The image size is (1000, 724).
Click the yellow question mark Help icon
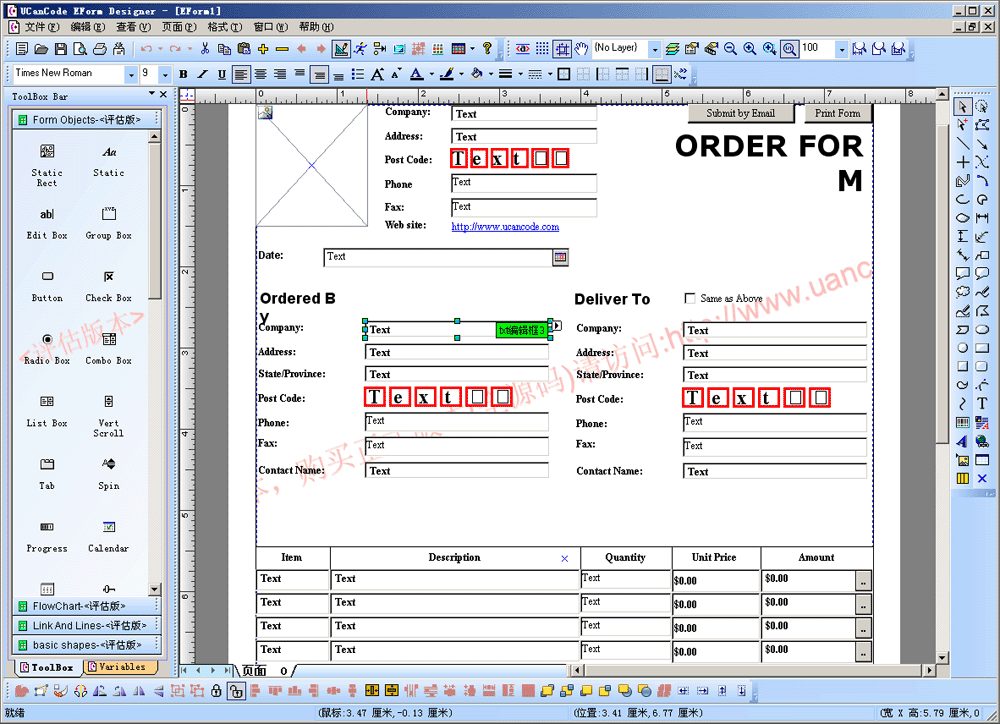[487, 48]
